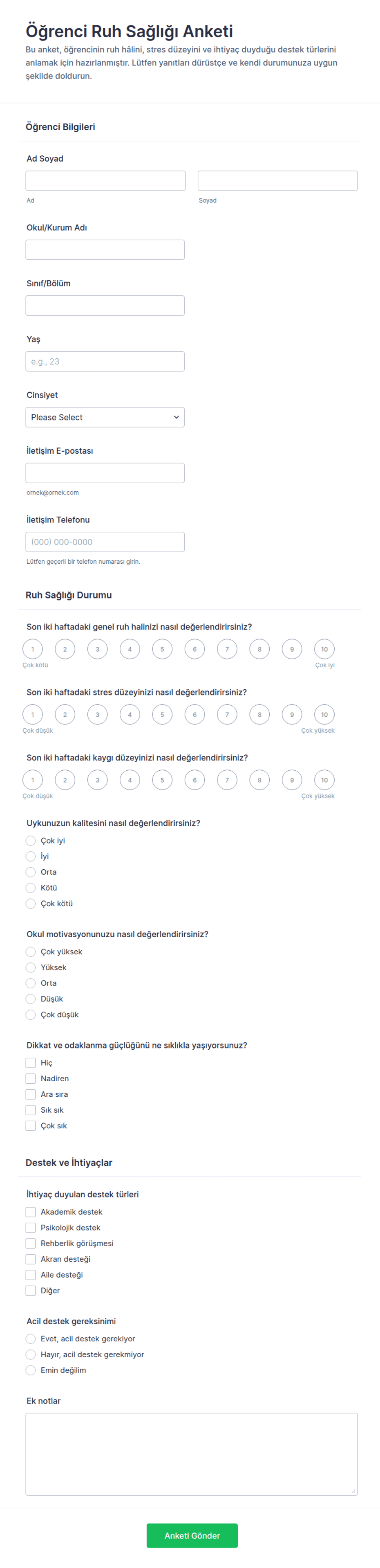380x1568 pixels.
Task: Check the "Ara sıra" option
Action: [x=30, y=1094]
